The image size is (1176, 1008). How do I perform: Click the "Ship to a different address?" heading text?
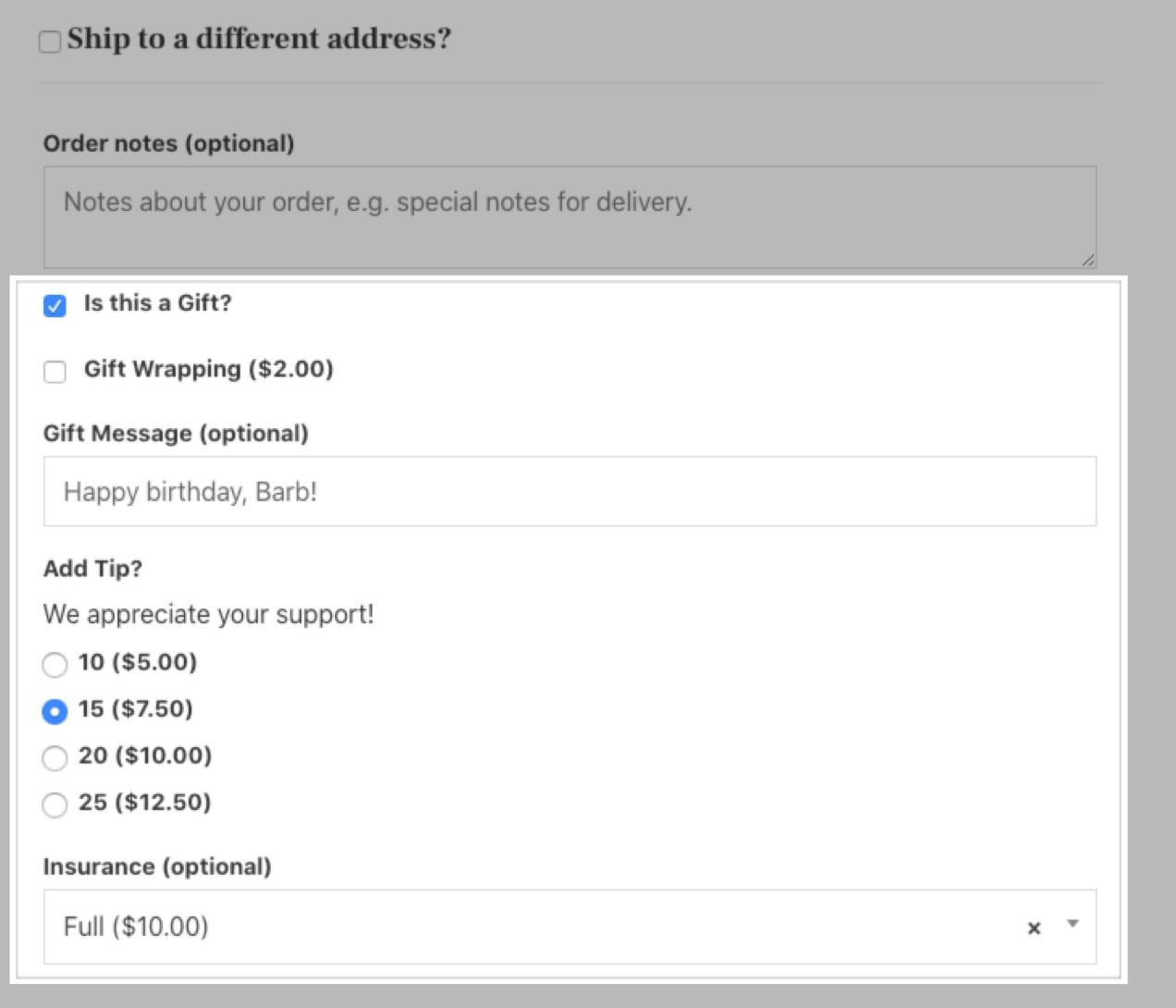click(259, 39)
